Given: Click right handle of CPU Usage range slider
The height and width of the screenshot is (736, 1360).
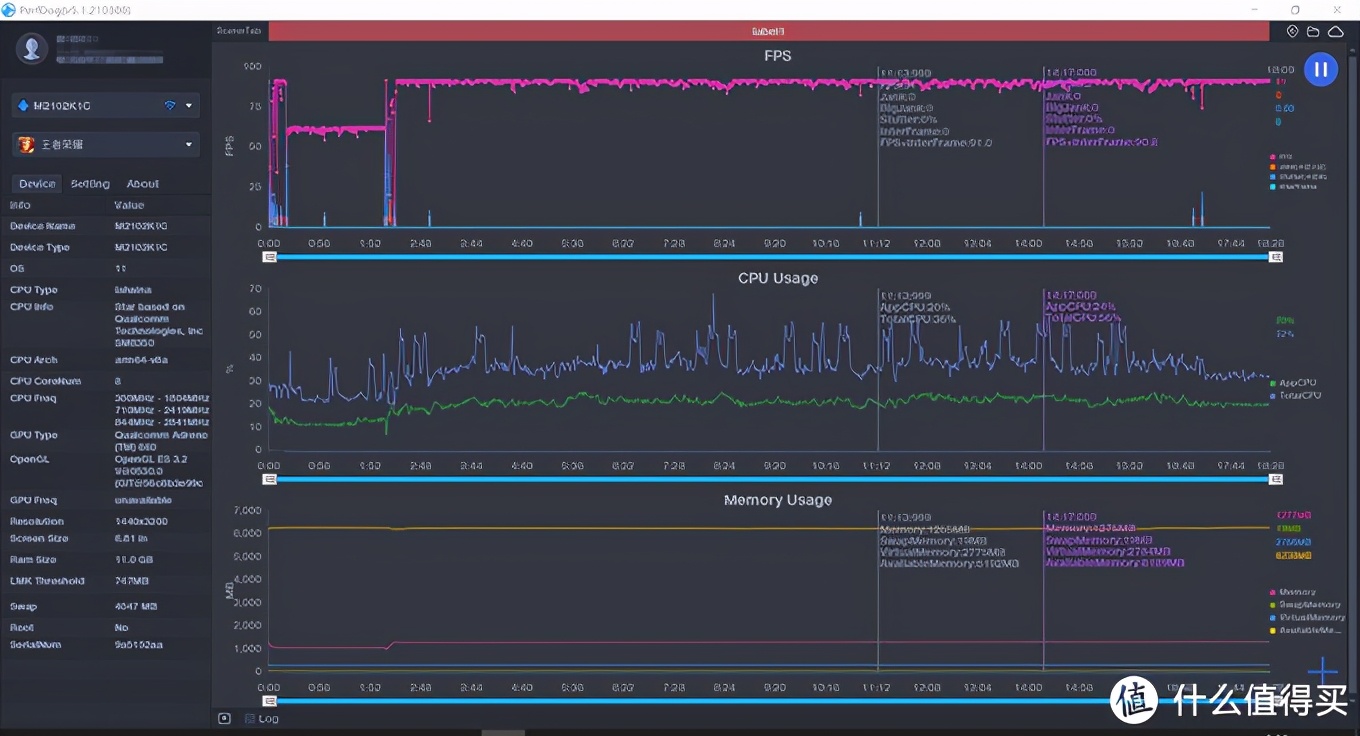Looking at the screenshot, I should [1276, 479].
